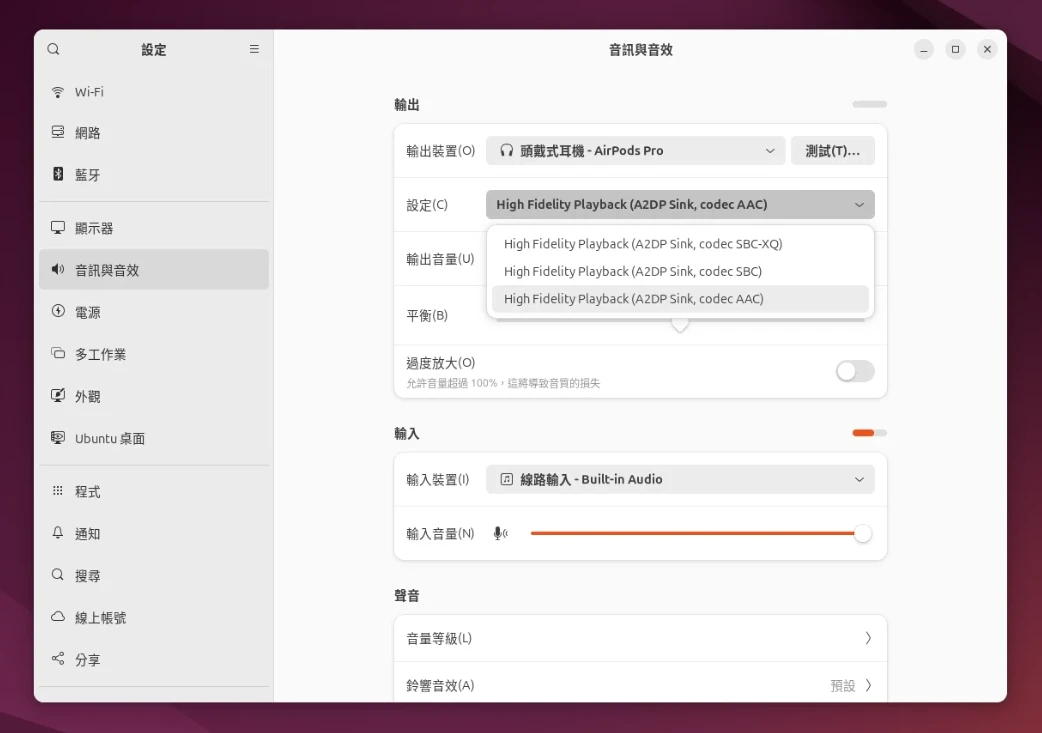Image resolution: width=1042 pixels, height=733 pixels.
Task: Open the hamburger menu in the sidebar header
Action: pos(254,49)
